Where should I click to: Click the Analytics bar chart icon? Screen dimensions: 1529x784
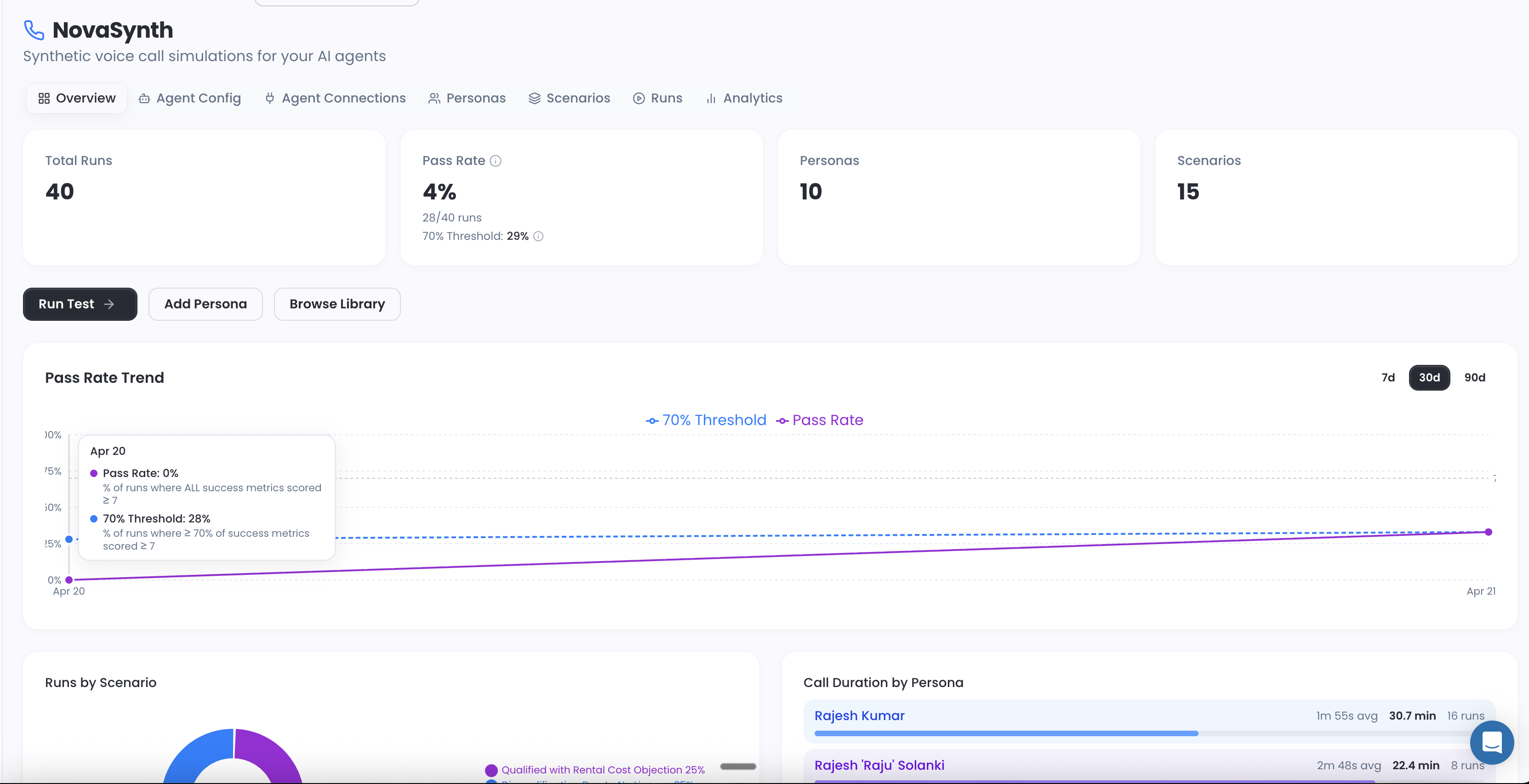point(711,98)
